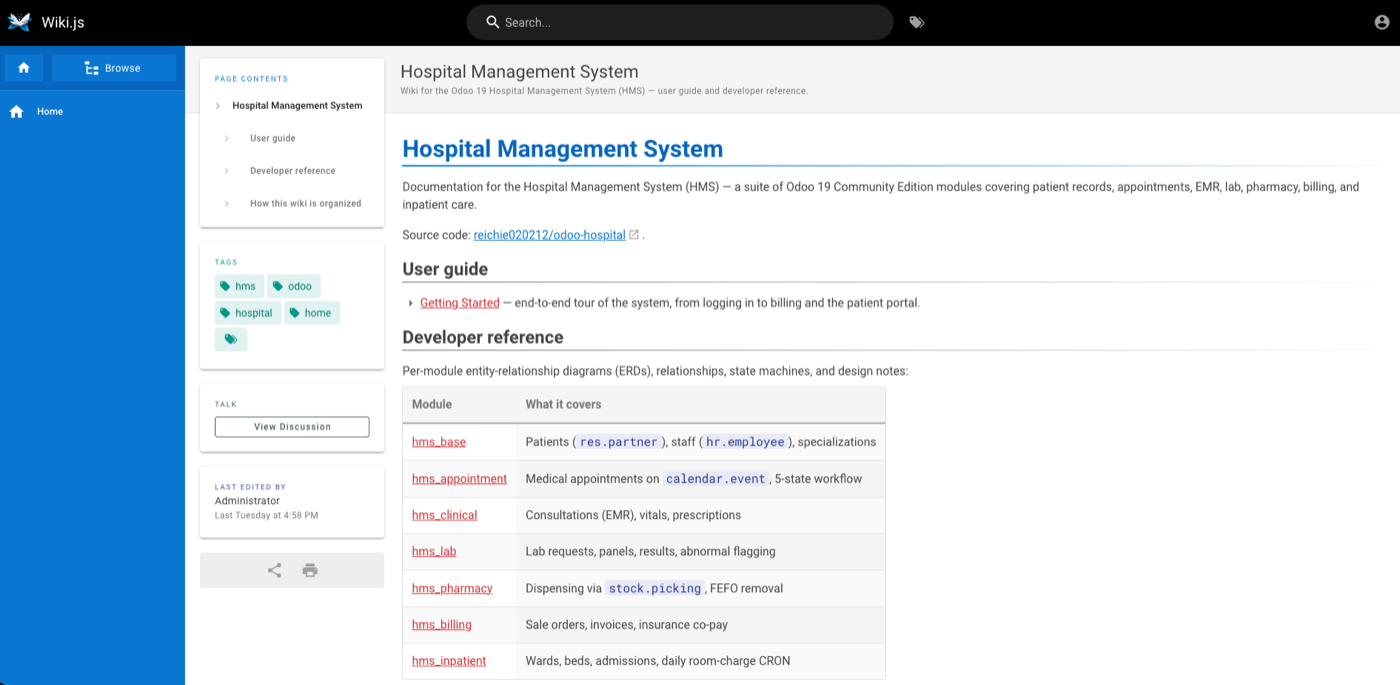1400x685 pixels.
Task: Open the hms_inpatient module link
Action: coord(449,661)
